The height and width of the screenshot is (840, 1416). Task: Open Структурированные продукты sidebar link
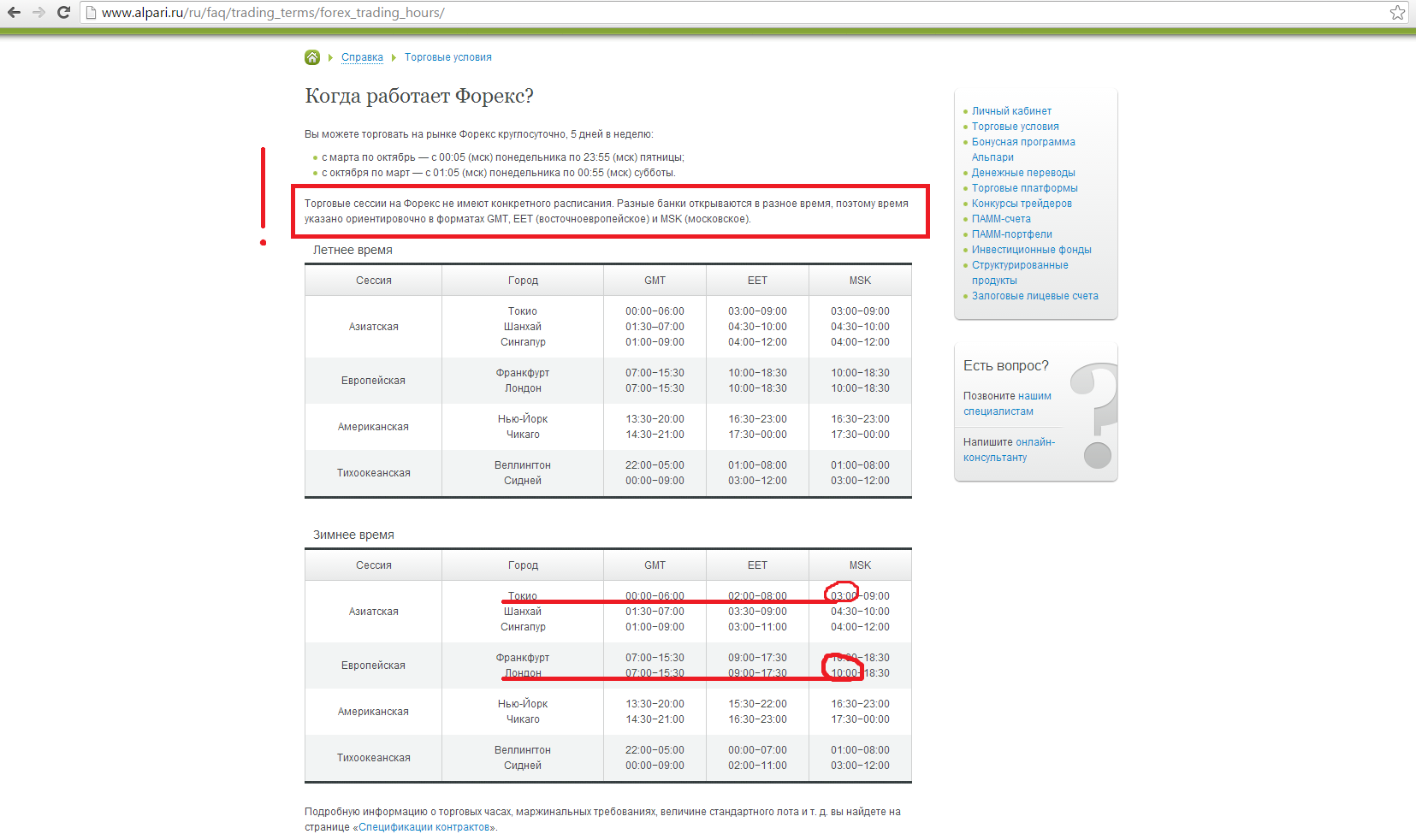point(1020,273)
